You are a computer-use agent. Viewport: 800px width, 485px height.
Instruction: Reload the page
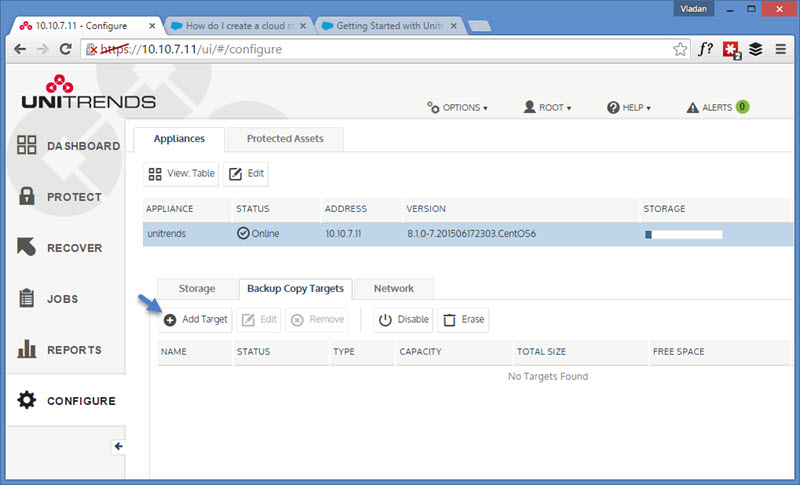coord(65,49)
